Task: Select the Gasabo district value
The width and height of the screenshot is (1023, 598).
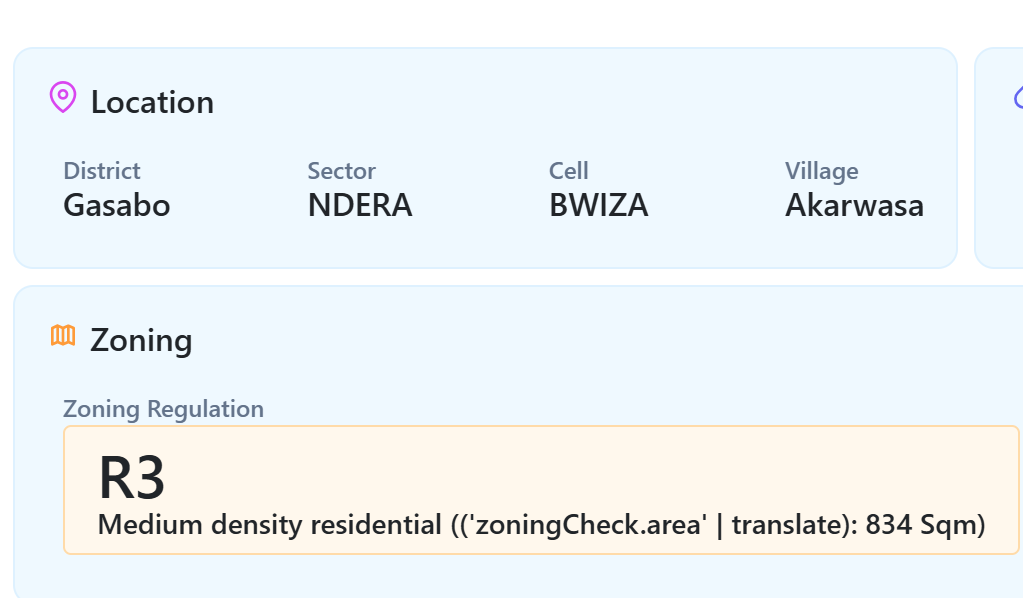Action: point(117,205)
